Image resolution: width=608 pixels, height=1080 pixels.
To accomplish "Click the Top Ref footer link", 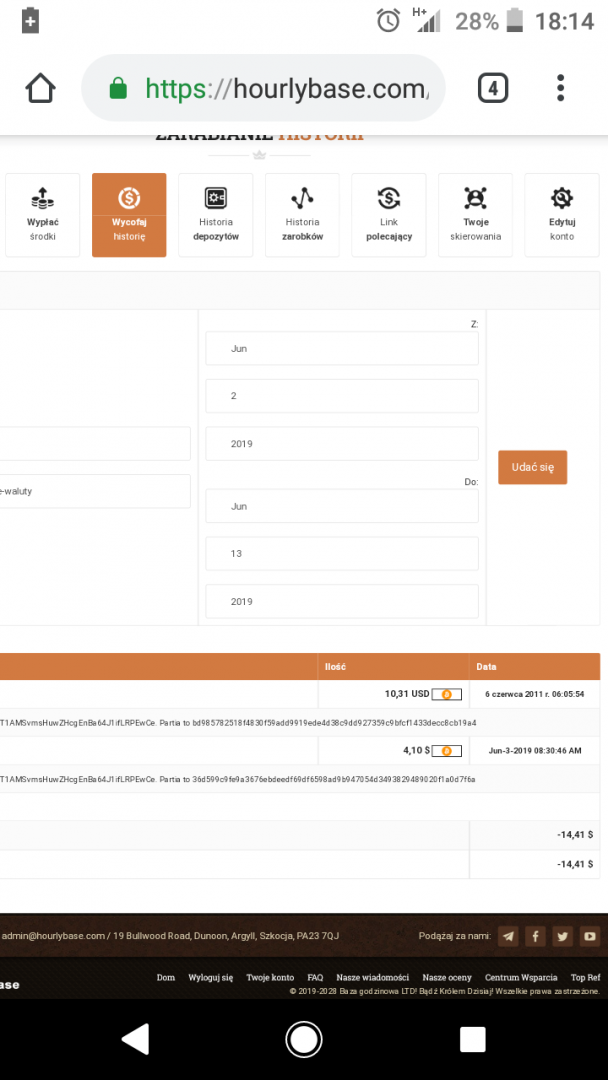I will tap(585, 977).
